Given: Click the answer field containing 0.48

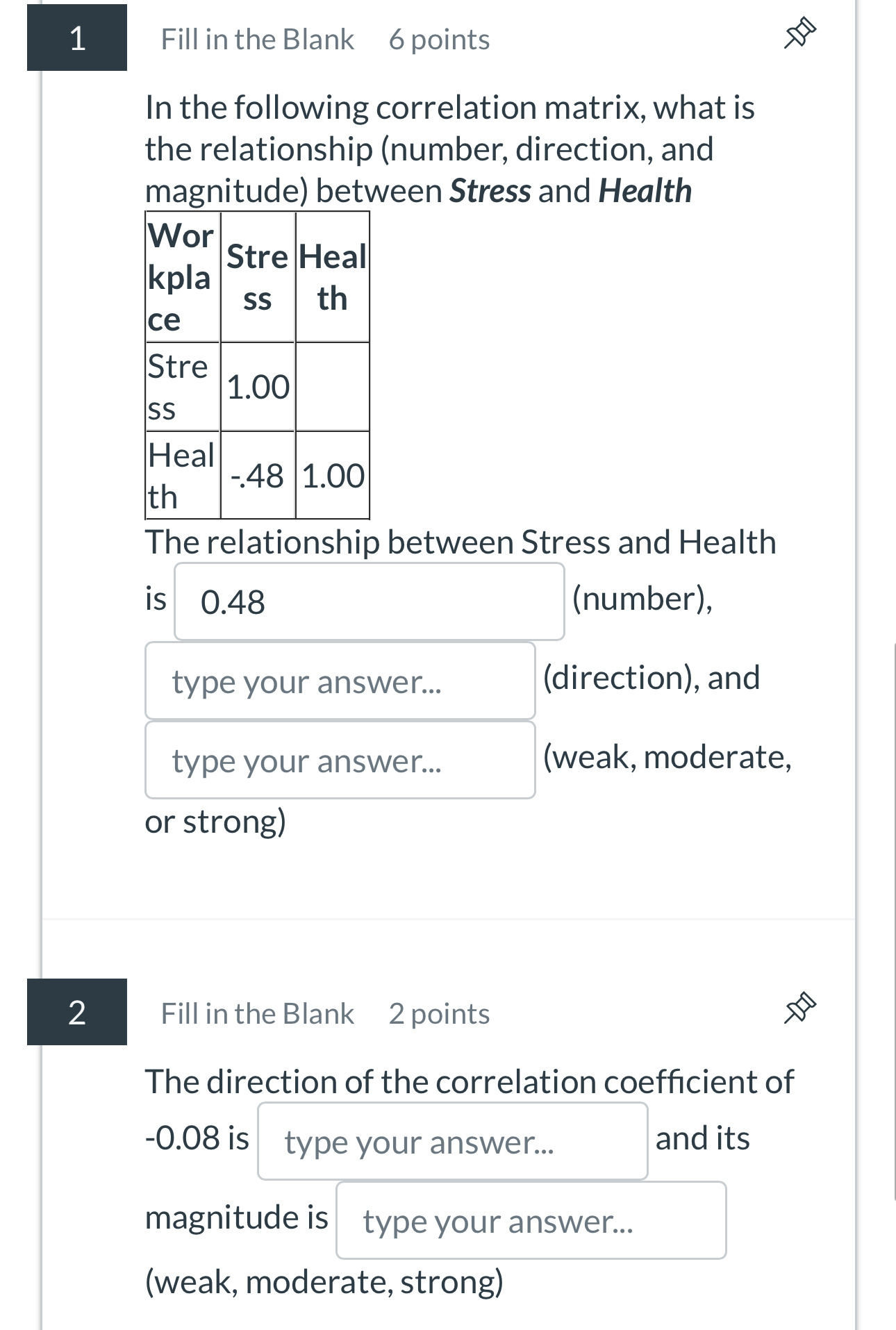Looking at the screenshot, I should 368,601.
